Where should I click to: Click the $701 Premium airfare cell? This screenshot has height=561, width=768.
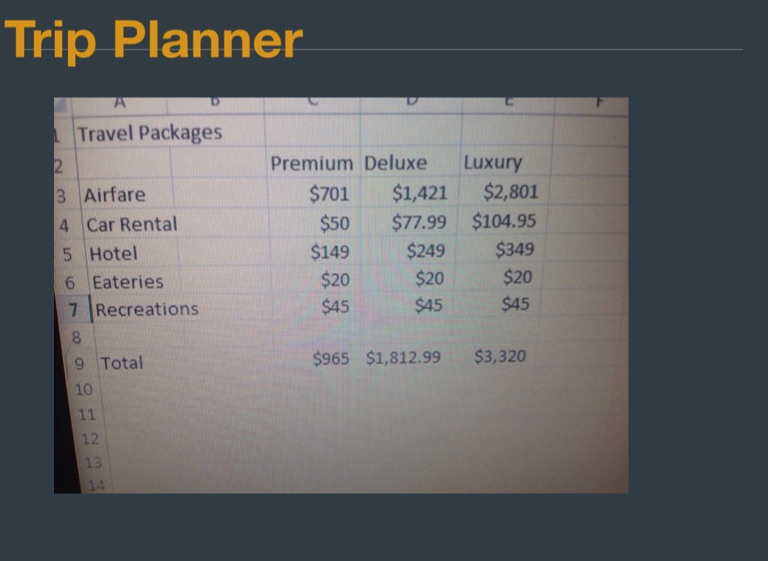tap(330, 193)
